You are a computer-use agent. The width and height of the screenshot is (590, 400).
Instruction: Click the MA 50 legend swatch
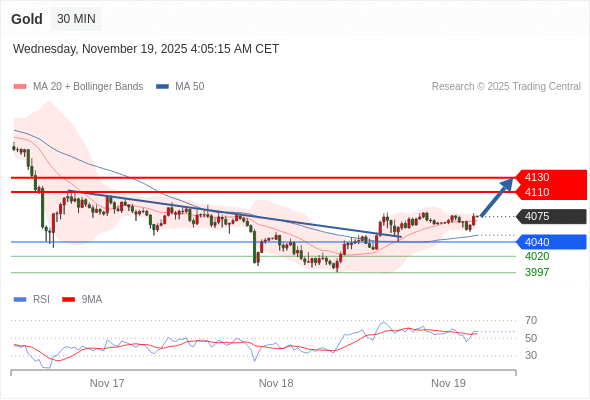tap(162, 87)
